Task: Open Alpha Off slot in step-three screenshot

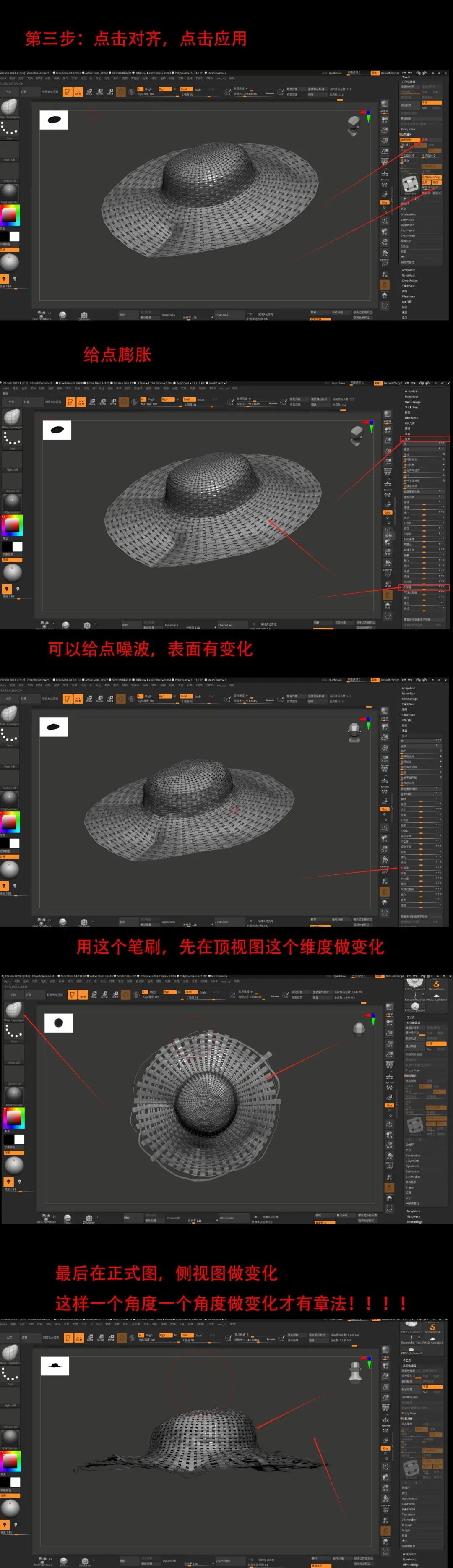Action: pos(9,151)
